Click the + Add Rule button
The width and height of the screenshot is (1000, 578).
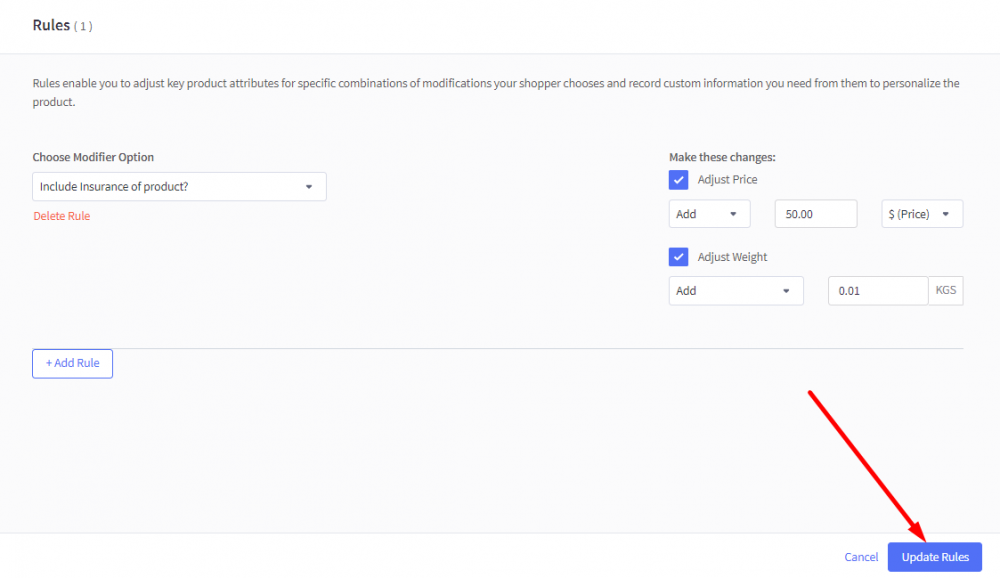pyautogui.click(x=72, y=363)
